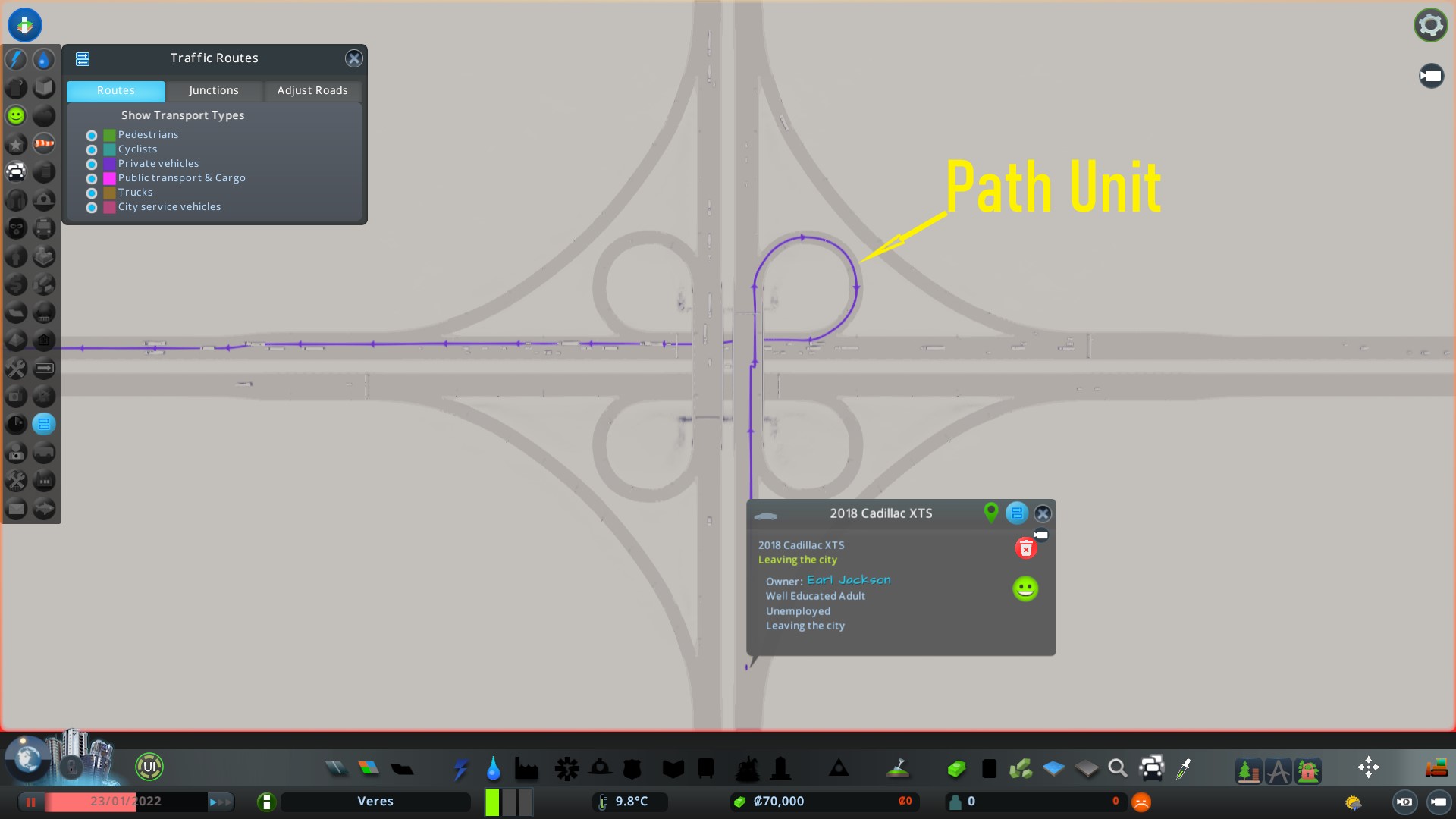Image resolution: width=1456 pixels, height=819 pixels.
Task: Toggle City service vehicles routes
Action: 92,208
